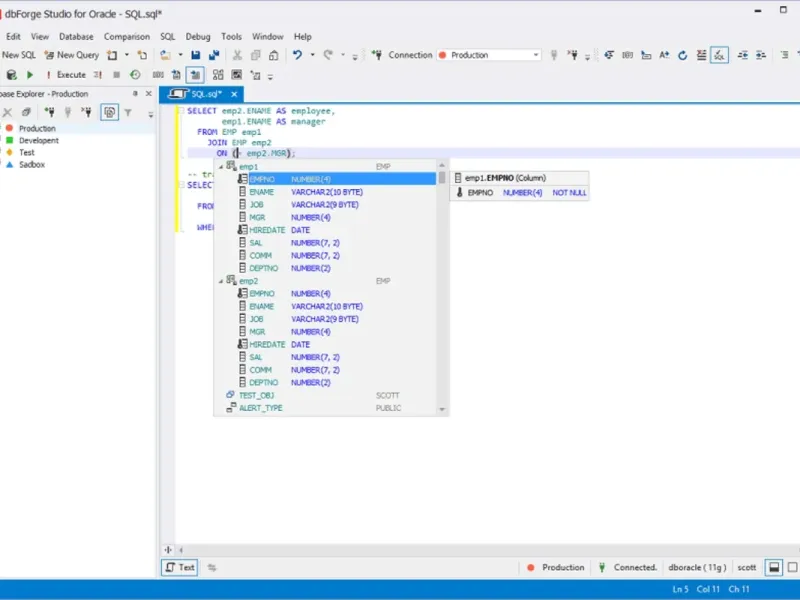Screen dimensions: 800x600
Task: Select the Developent connection in Database Explorer
Action: point(39,141)
